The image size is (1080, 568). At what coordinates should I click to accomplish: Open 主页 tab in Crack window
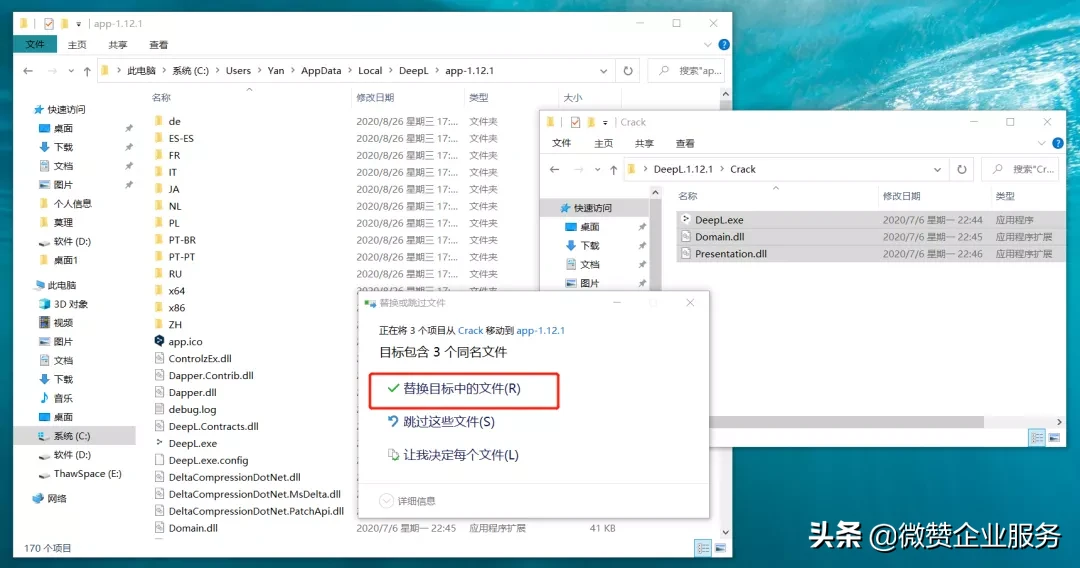[603, 143]
